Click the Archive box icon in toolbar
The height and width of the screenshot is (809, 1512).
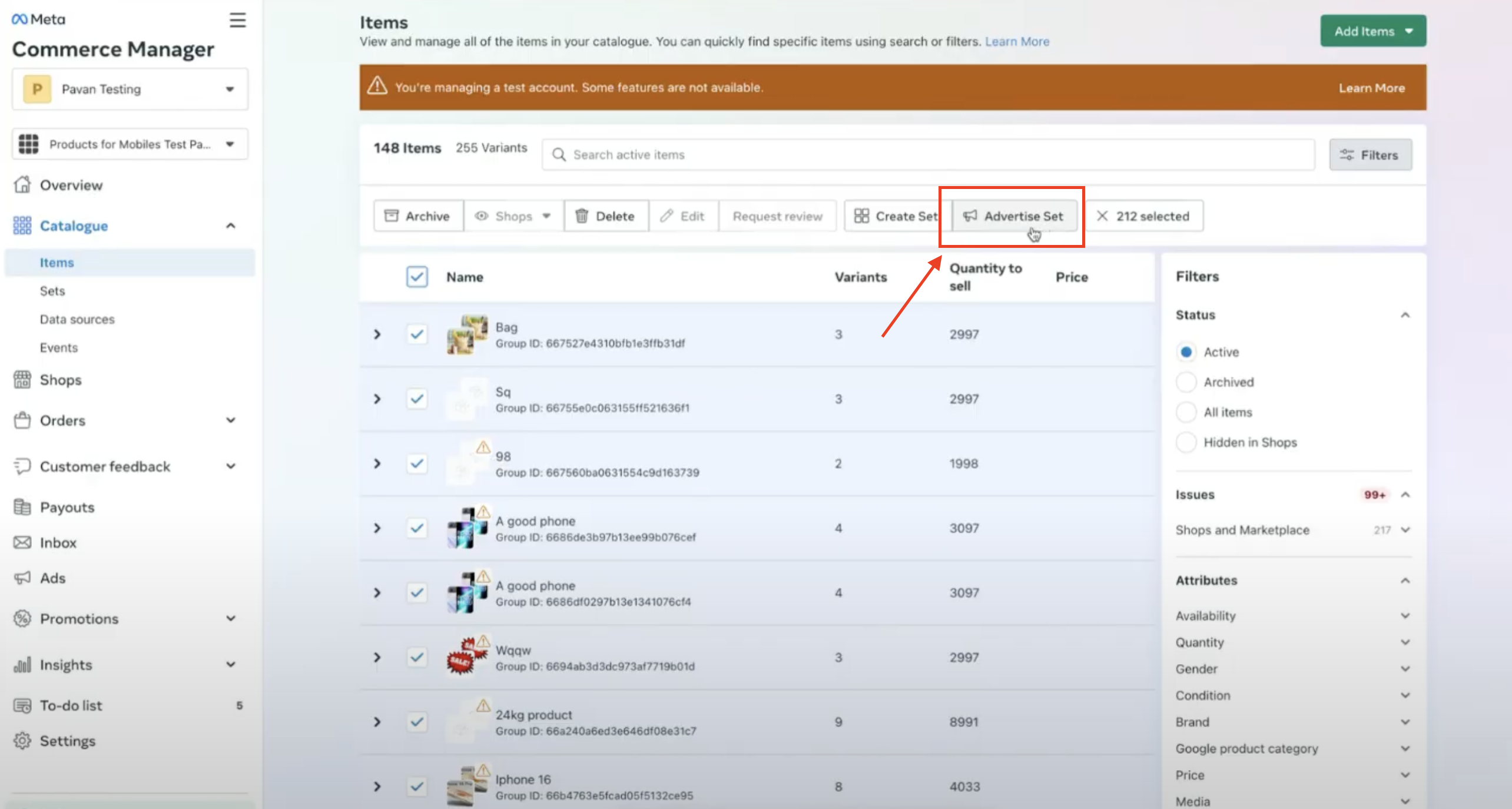point(391,216)
